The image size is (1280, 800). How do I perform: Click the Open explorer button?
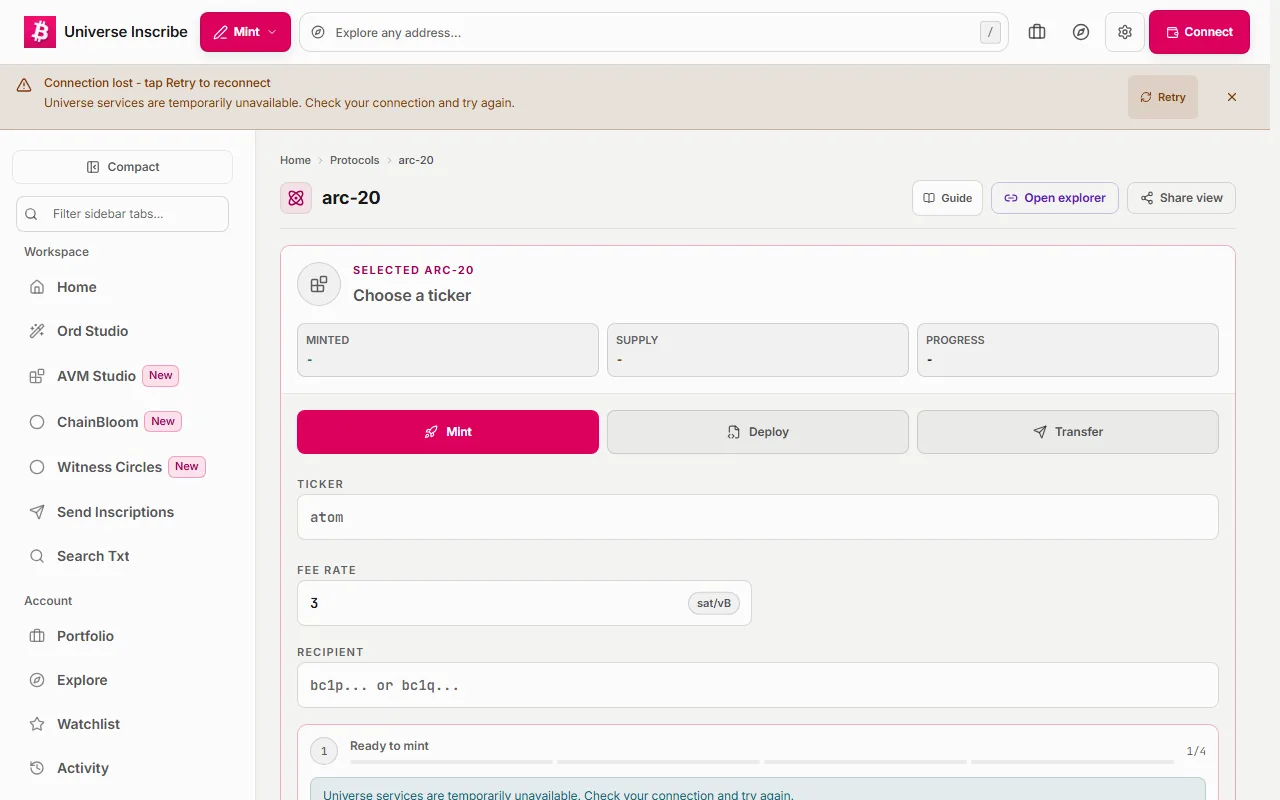coord(1055,198)
